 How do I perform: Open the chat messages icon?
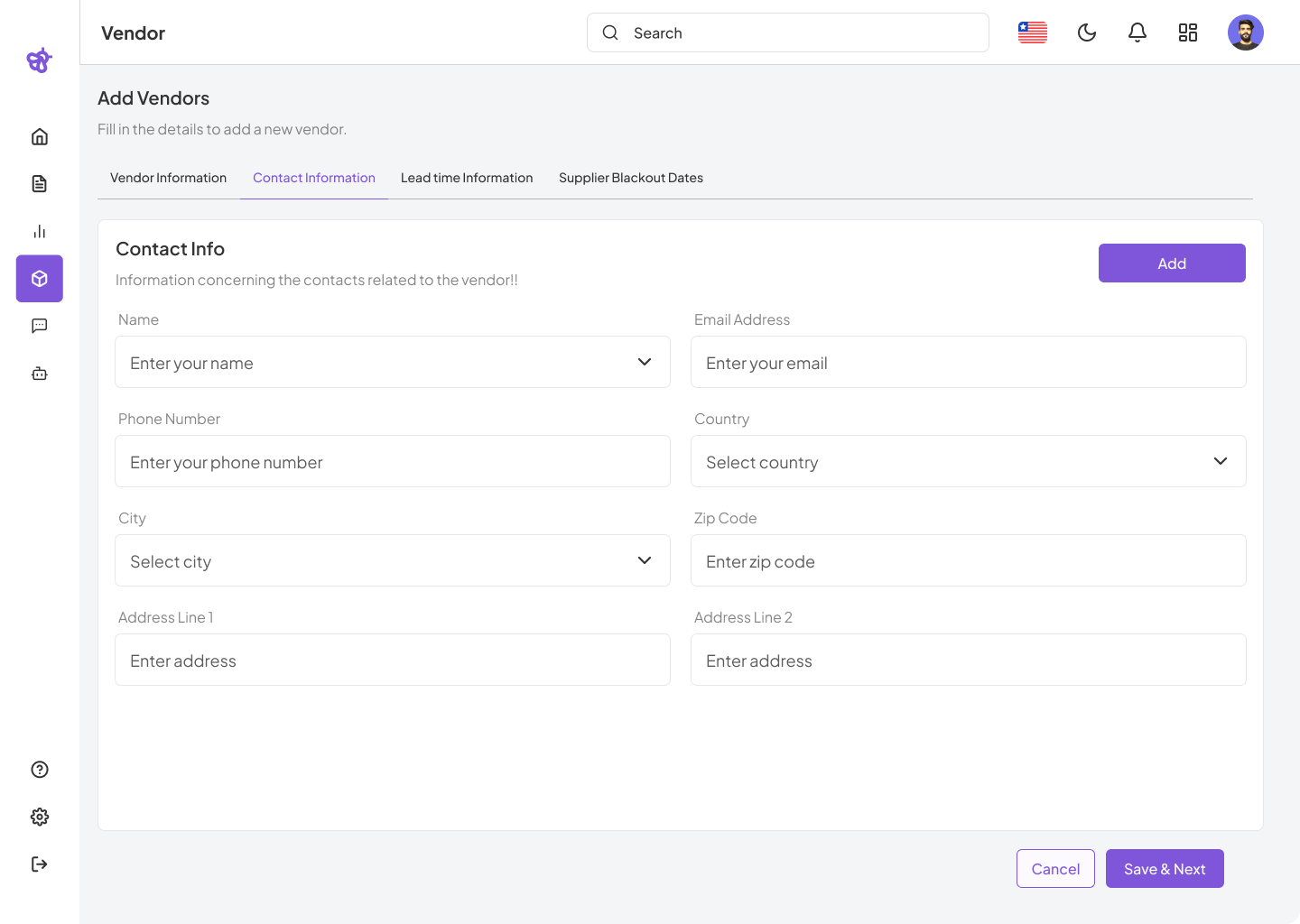[40, 326]
